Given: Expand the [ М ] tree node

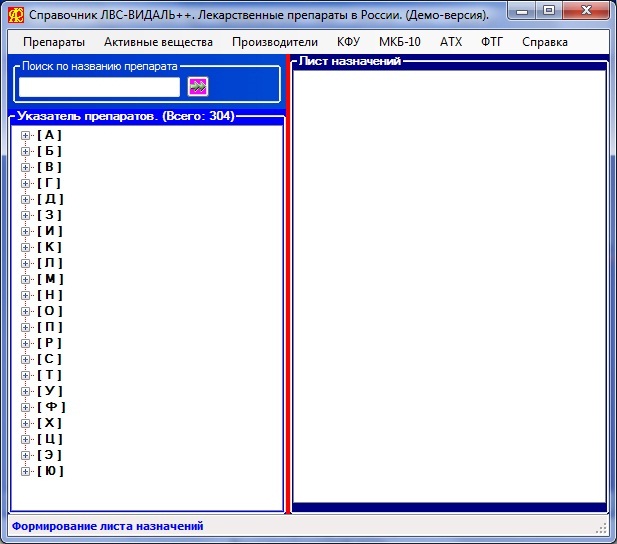Looking at the screenshot, I should 25,279.
